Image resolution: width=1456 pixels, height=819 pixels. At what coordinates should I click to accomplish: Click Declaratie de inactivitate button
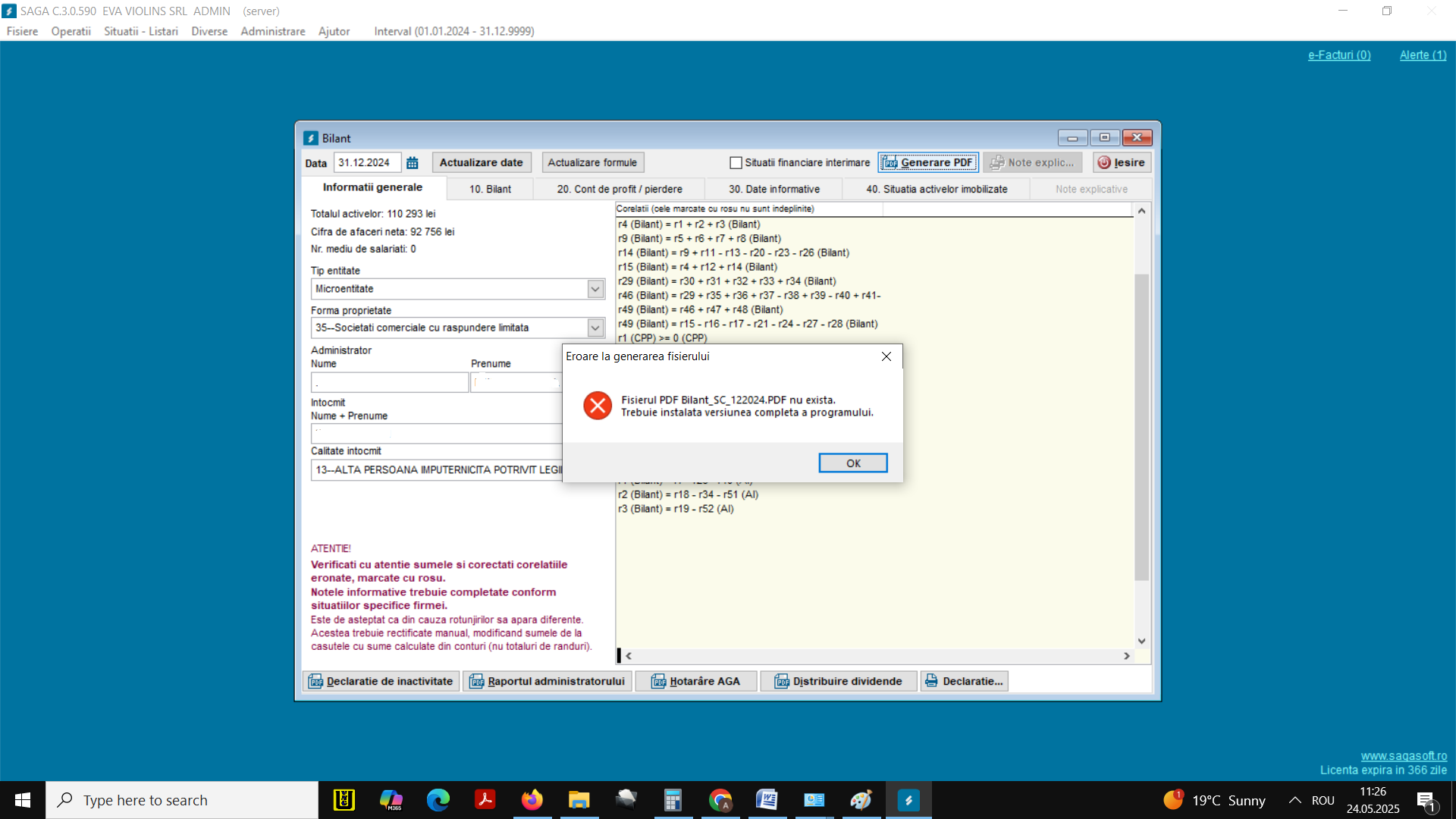381,681
